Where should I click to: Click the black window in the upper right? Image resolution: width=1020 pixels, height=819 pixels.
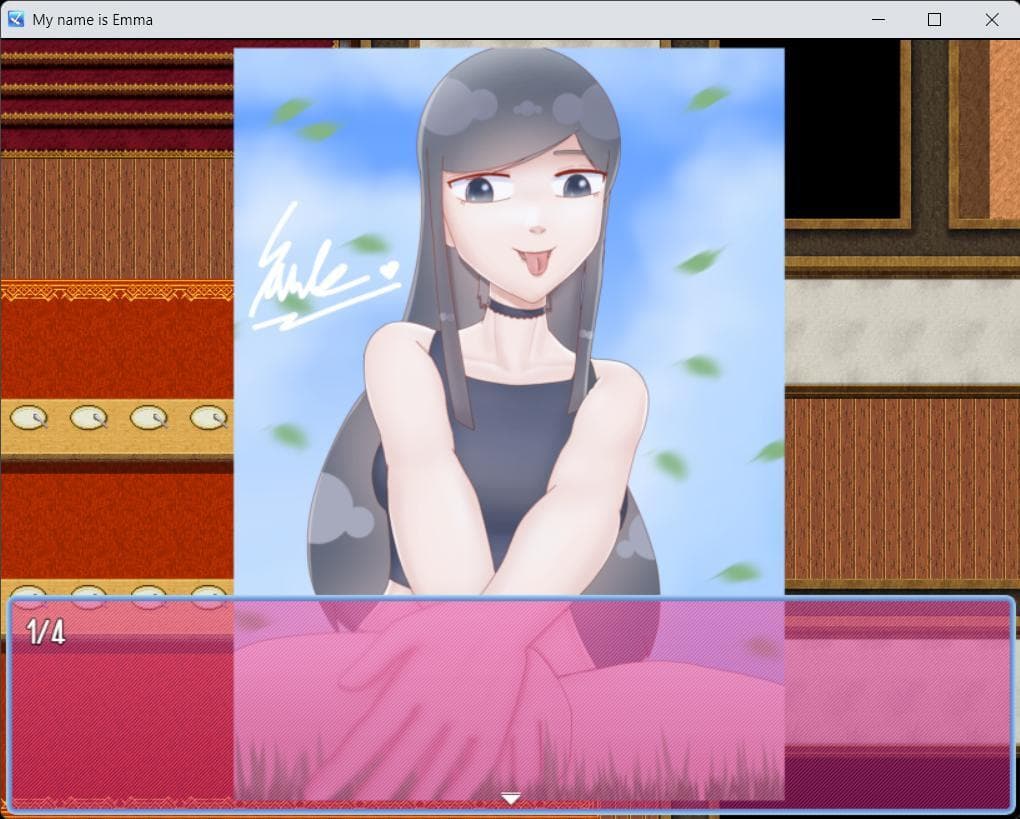tap(843, 130)
